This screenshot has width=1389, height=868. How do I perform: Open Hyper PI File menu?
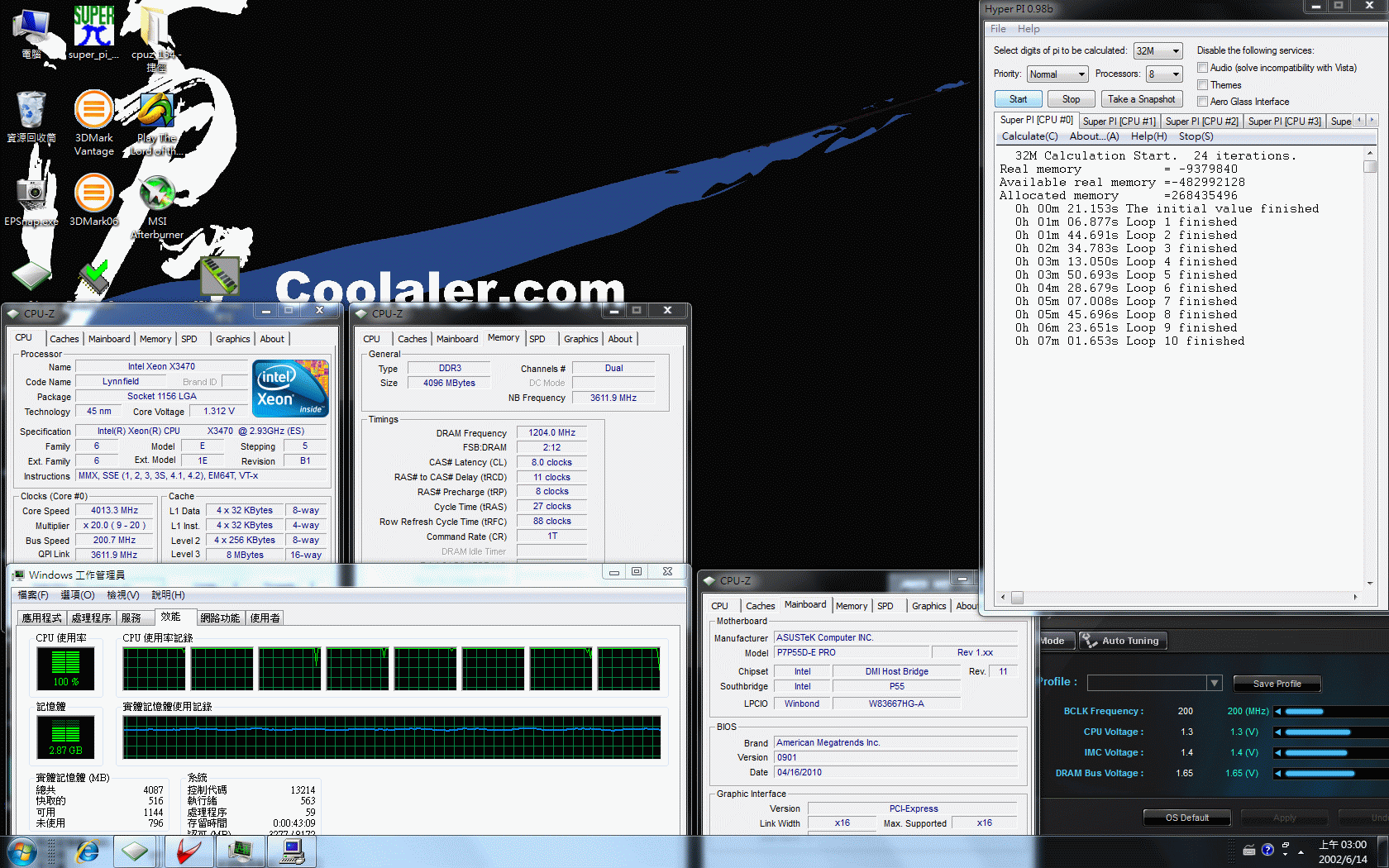pyautogui.click(x=999, y=29)
